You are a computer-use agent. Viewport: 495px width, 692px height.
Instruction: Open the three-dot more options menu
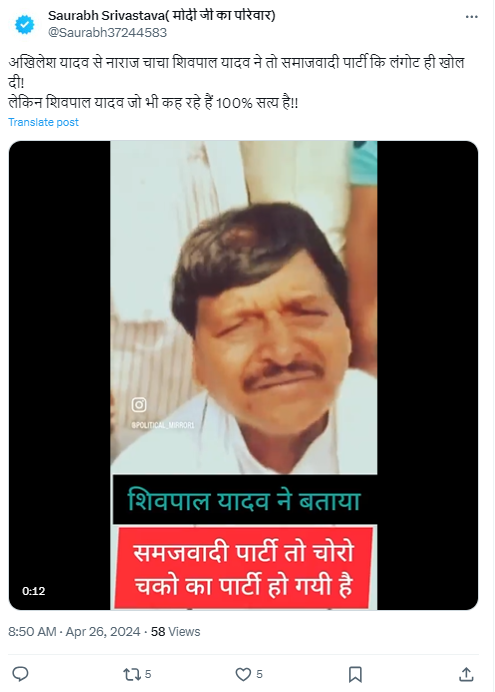472,17
